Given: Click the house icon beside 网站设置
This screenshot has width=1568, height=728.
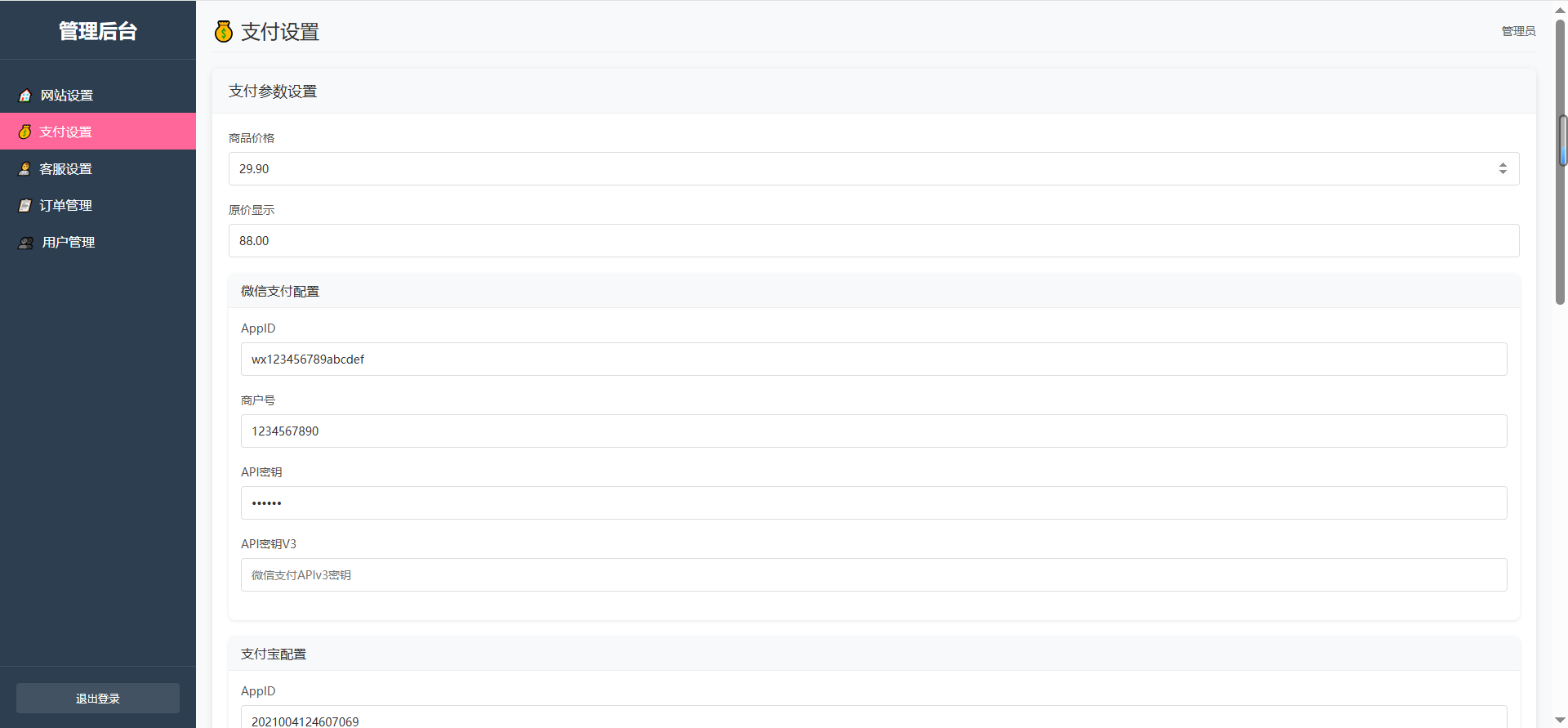Looking at the screenshot, I should (x=25, y=96).
